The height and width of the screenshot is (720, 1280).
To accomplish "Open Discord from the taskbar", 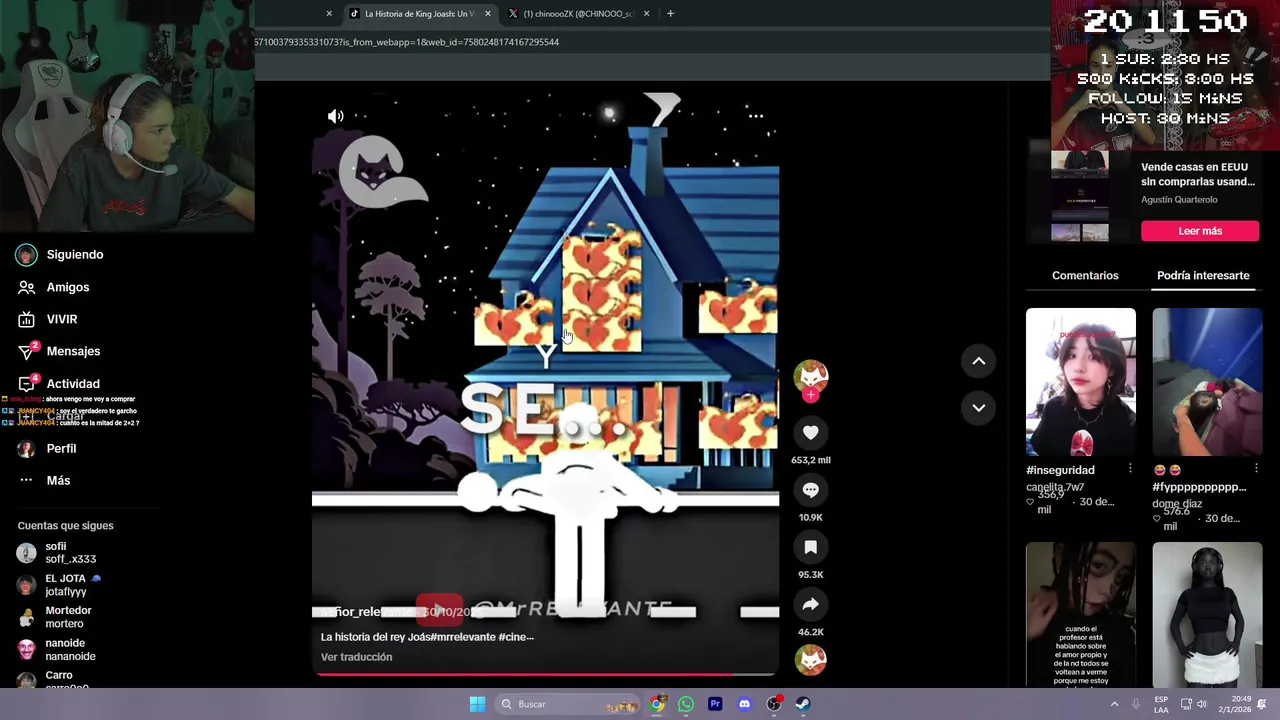I will (744, 704).
